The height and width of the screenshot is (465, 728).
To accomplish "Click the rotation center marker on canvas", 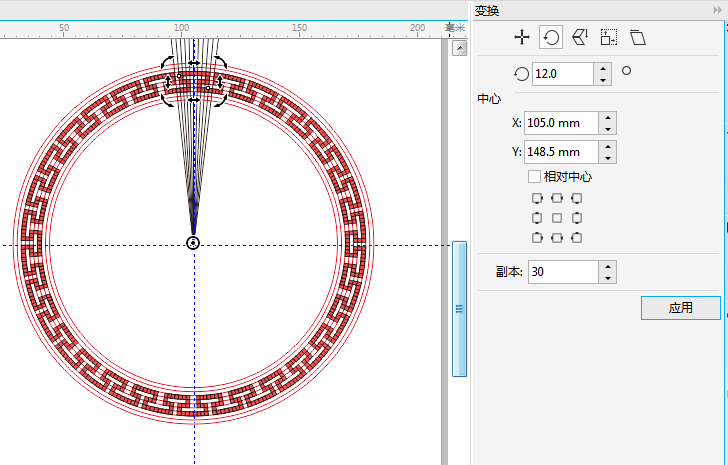I will point(193,243).
